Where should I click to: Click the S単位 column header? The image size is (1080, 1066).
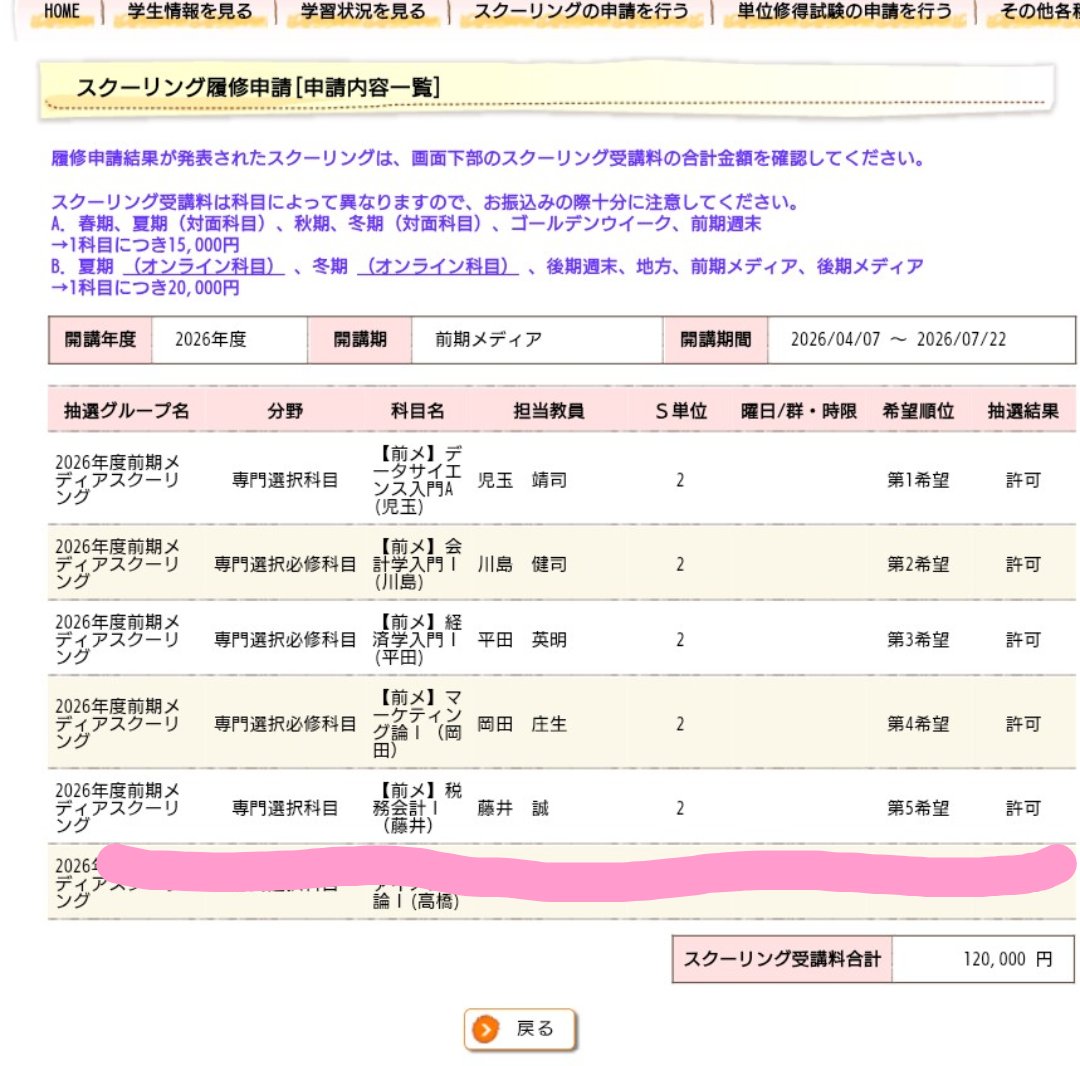tap(681, 411)
